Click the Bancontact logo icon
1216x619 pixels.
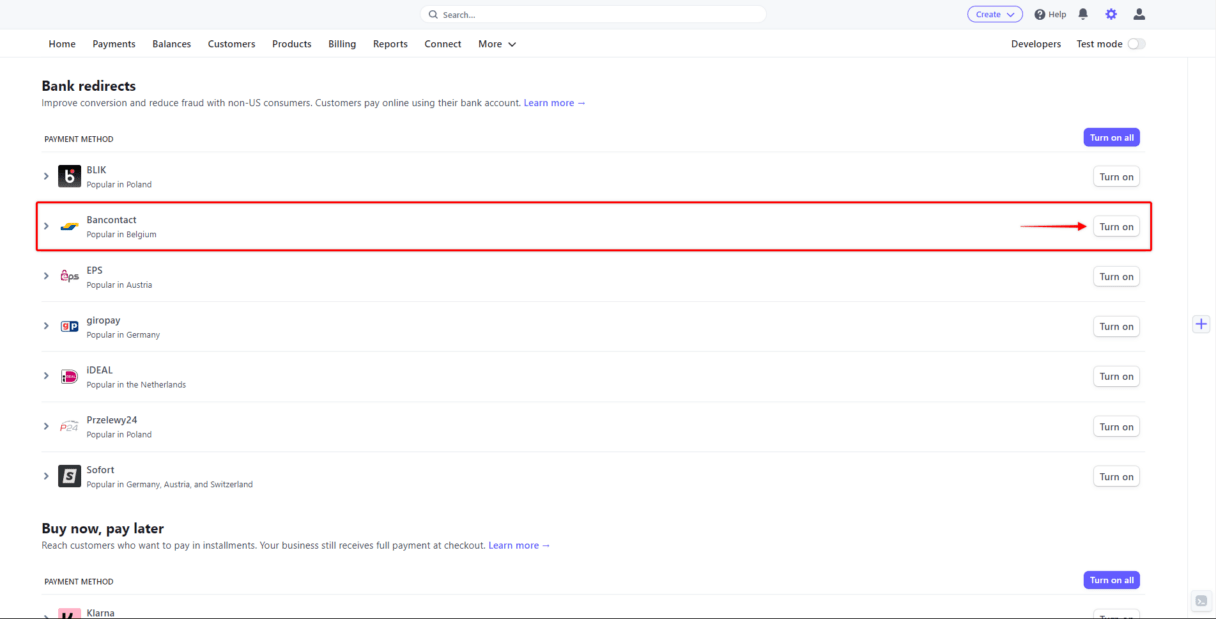(x=69, y=226)
